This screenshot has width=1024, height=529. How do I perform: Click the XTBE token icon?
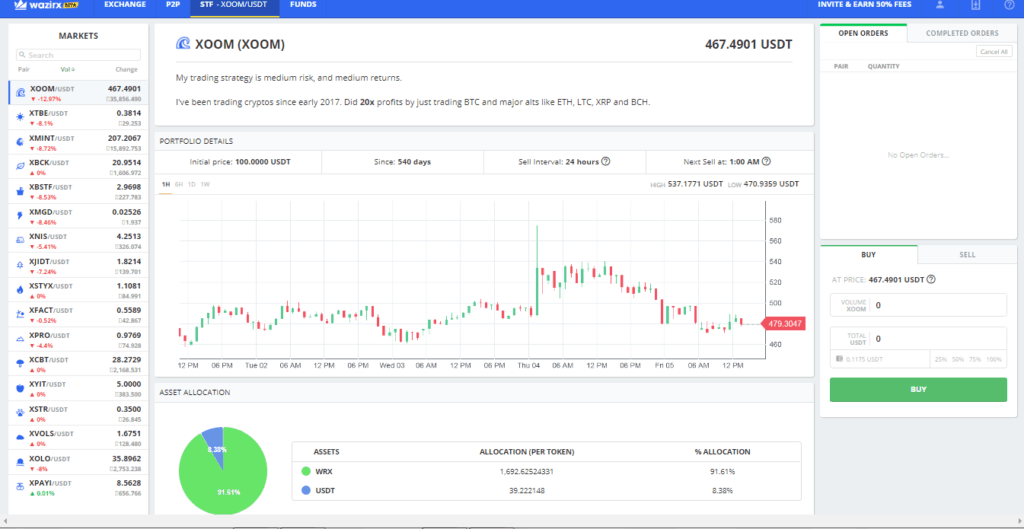tap(20, 116)
